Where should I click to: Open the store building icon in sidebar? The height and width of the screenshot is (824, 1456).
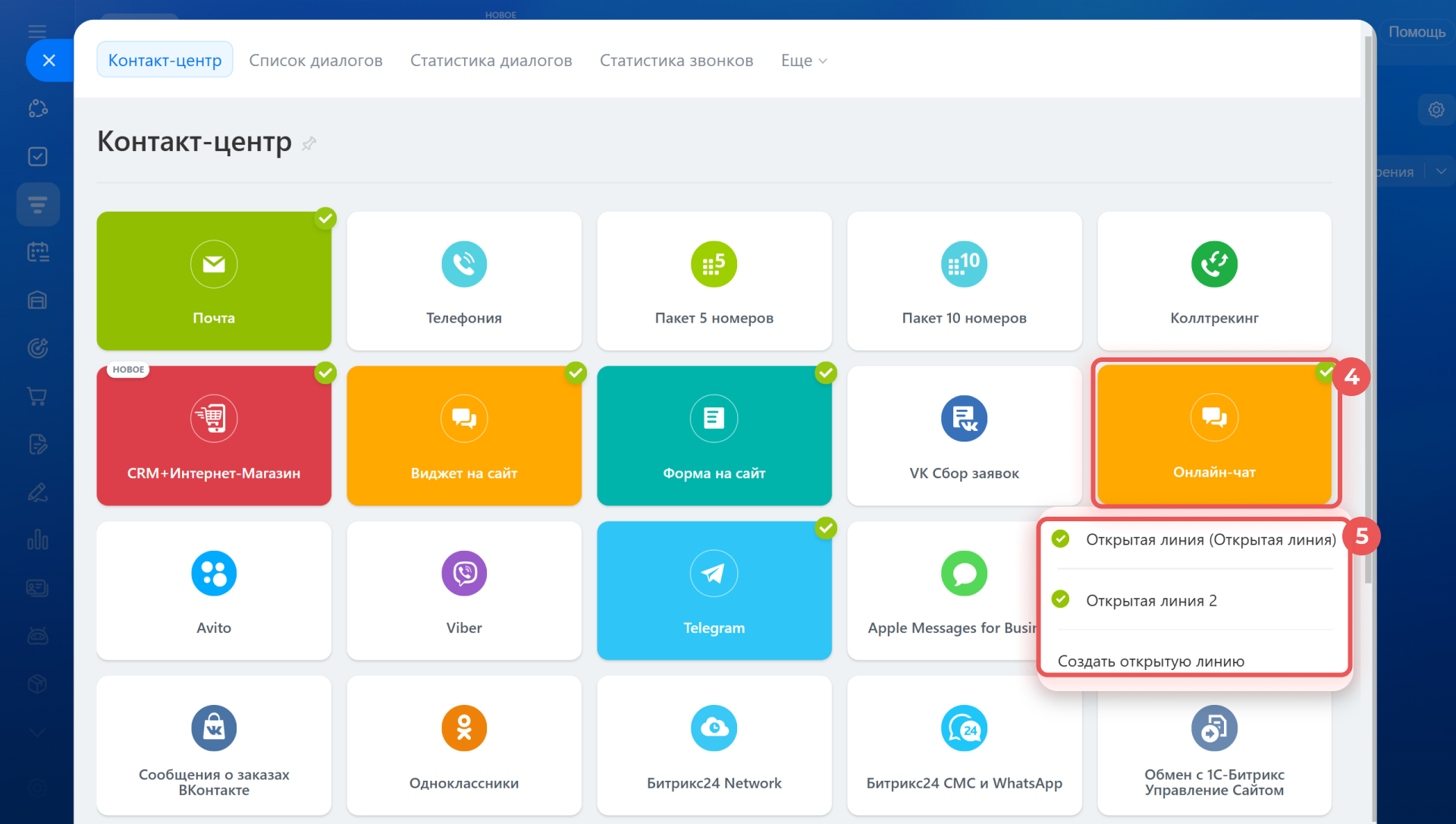tap(38, 300)
